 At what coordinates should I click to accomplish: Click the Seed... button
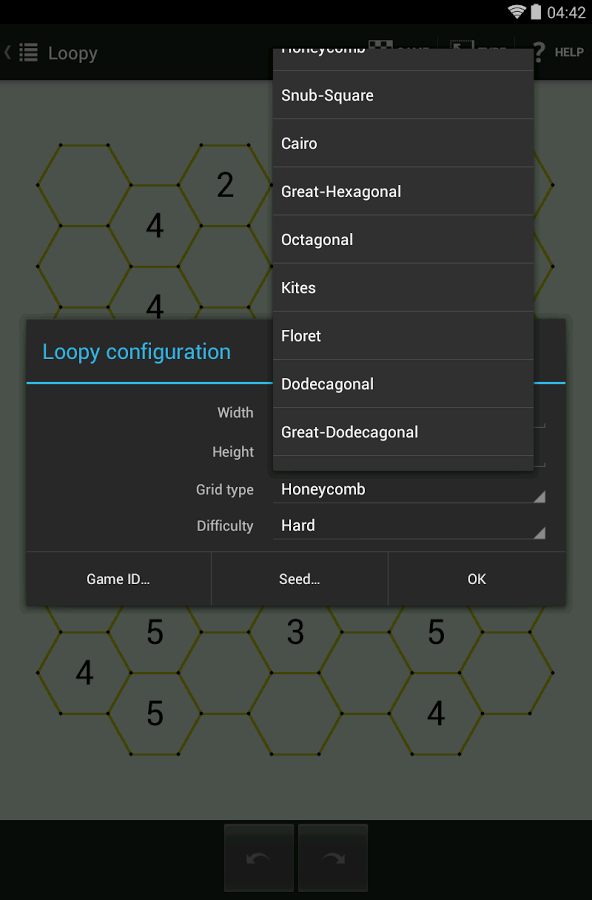(x=300, y=579)
